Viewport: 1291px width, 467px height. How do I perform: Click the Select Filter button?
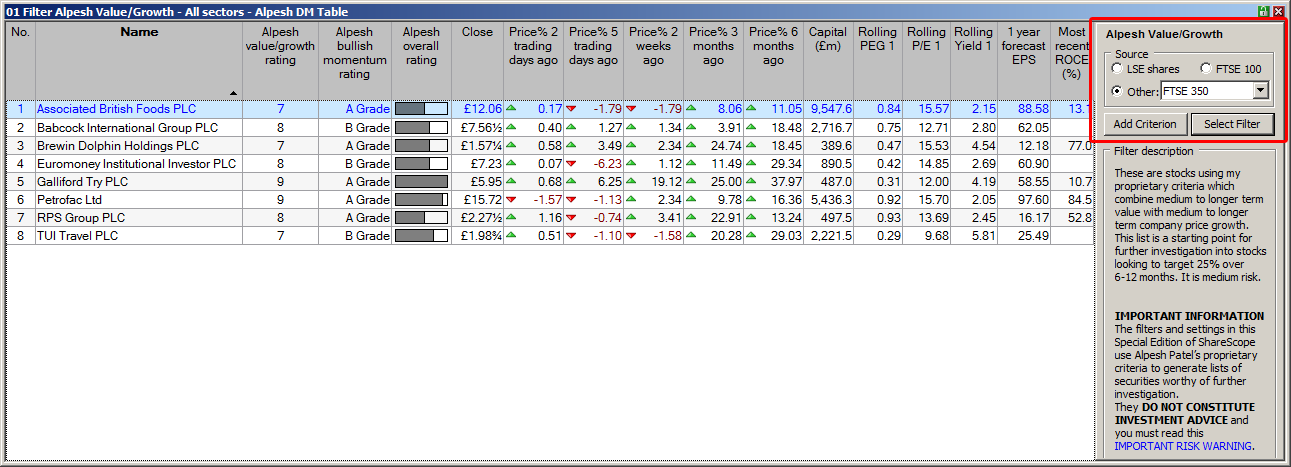(x=1233, y=124)
